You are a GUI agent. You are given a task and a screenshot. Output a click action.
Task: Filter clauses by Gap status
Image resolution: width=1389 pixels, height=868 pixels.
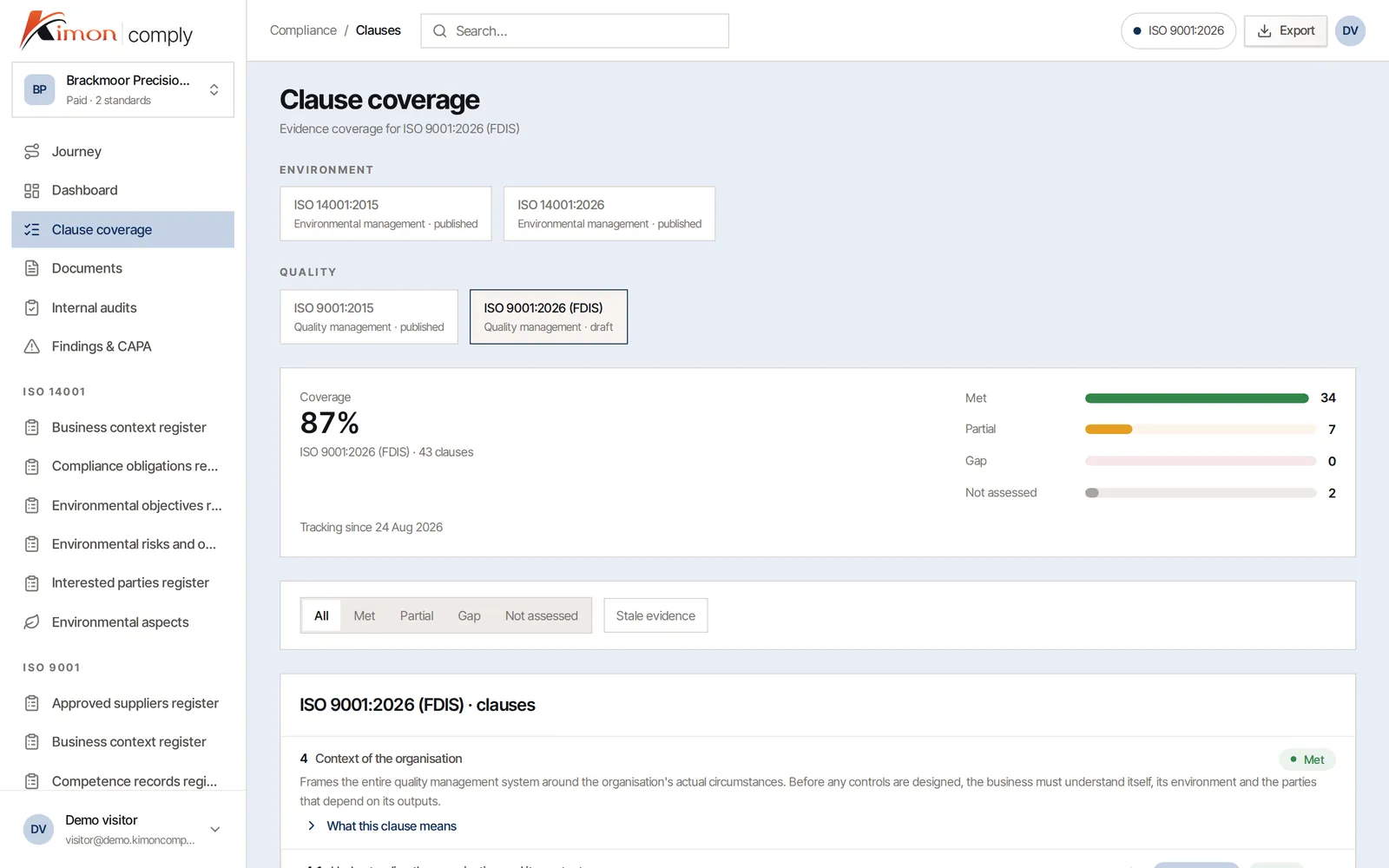[469, 615]
